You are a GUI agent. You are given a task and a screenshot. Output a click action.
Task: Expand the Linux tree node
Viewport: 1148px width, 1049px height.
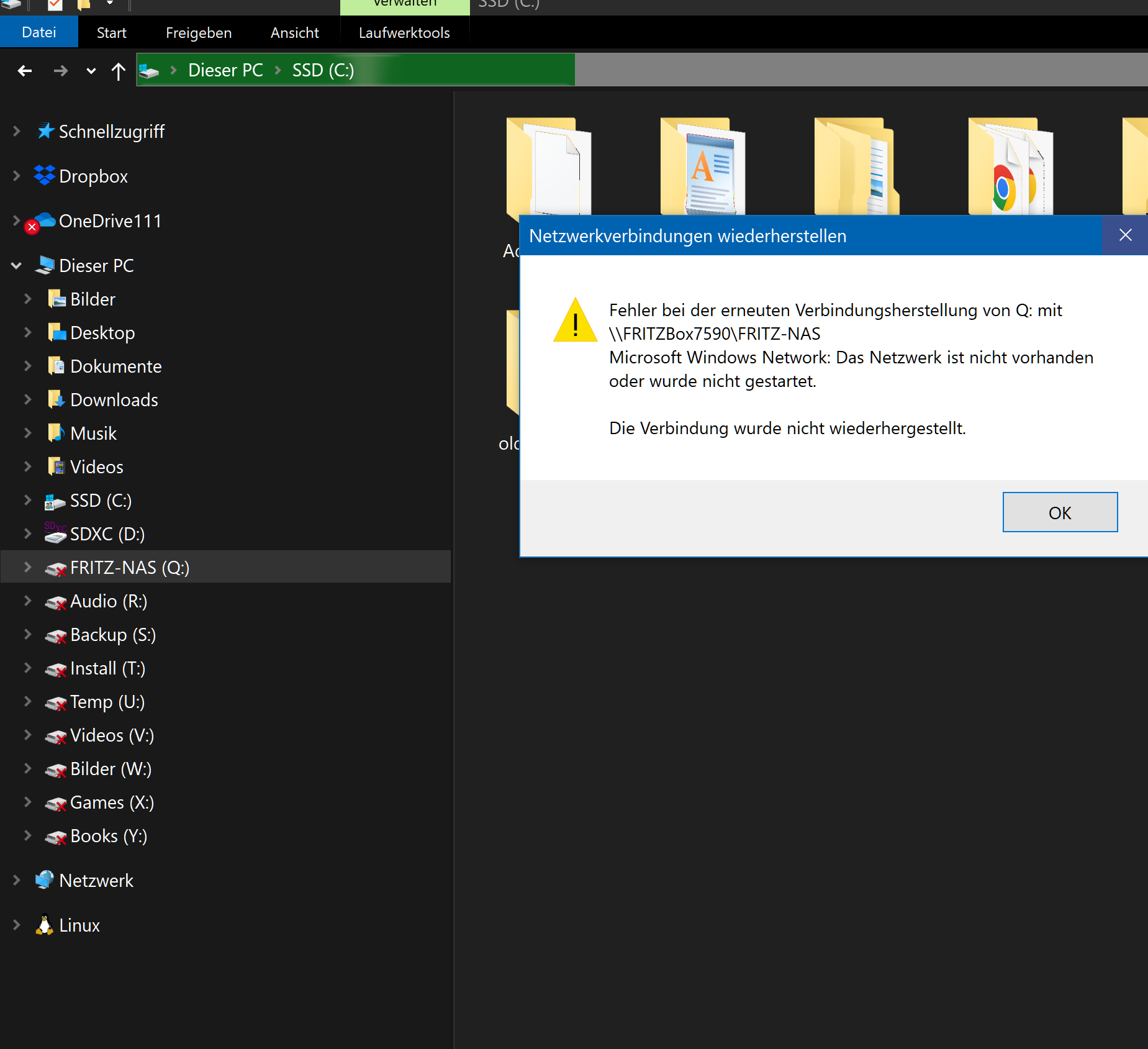coord(17,925)
